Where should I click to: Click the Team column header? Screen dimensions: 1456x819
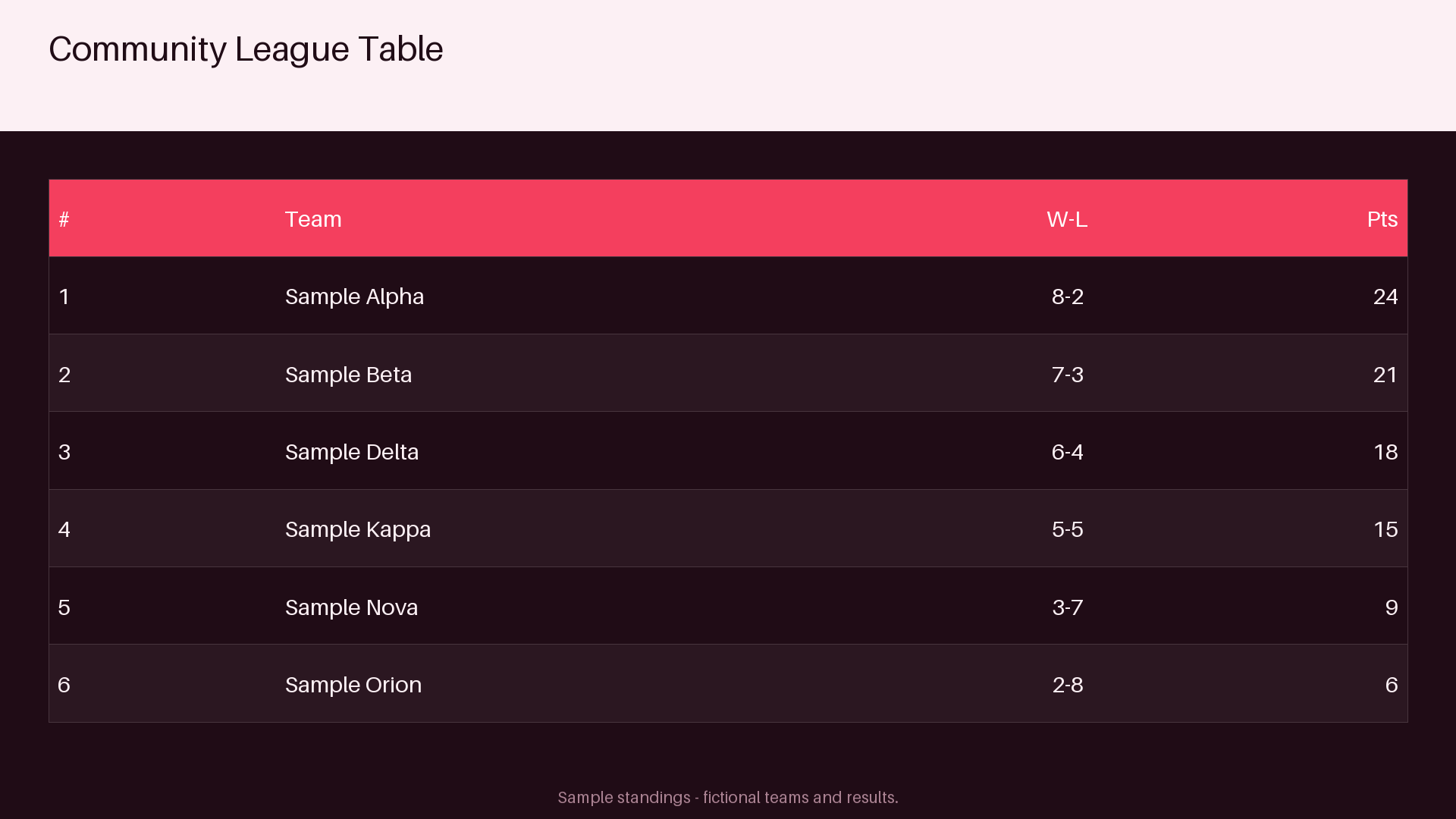coord(313,219)
